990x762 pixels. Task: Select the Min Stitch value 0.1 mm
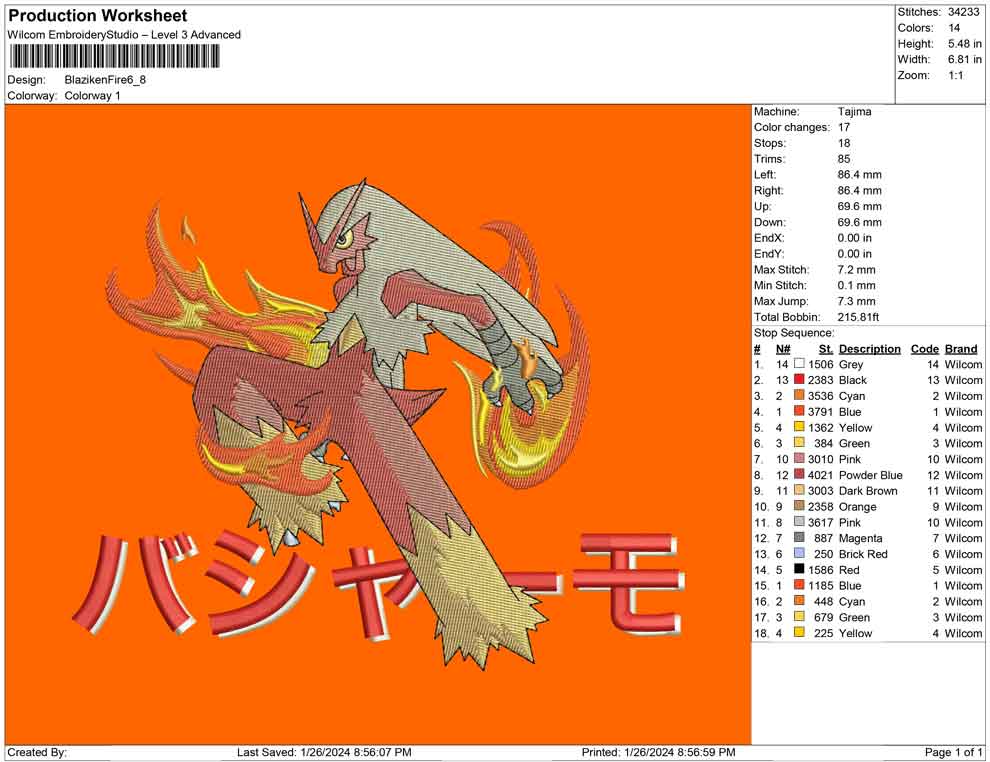click(x=856, y=285)
